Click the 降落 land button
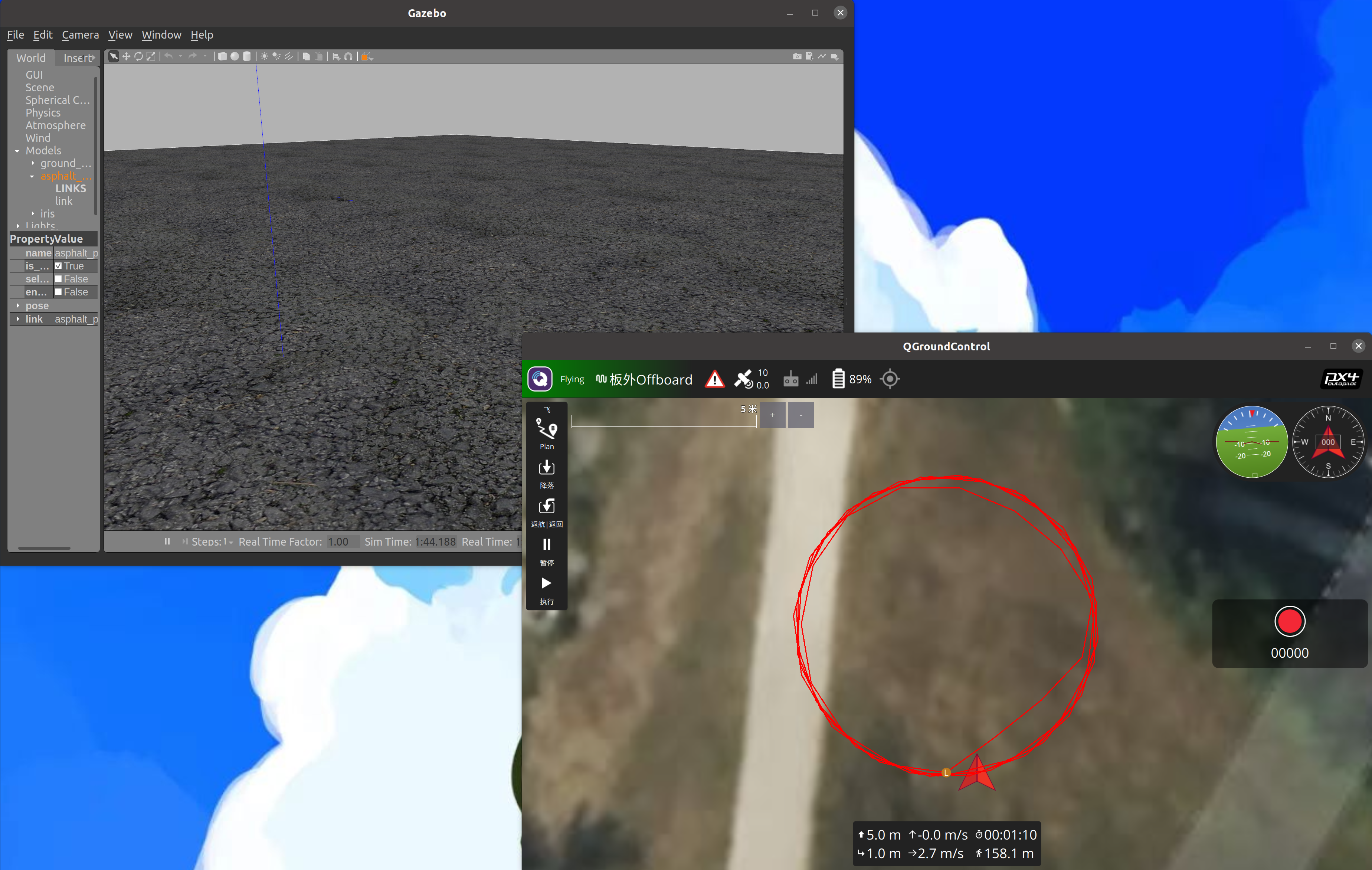The height and width of the screenshot is (870, 1372). tap(546, 474)
